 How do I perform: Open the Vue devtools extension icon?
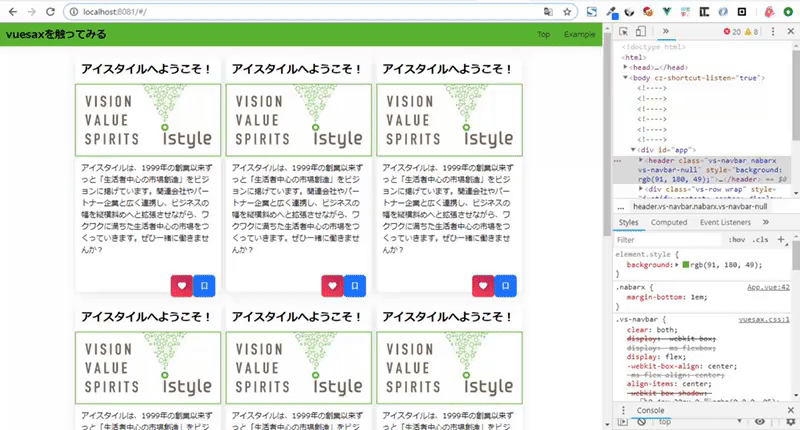(667, 12)
